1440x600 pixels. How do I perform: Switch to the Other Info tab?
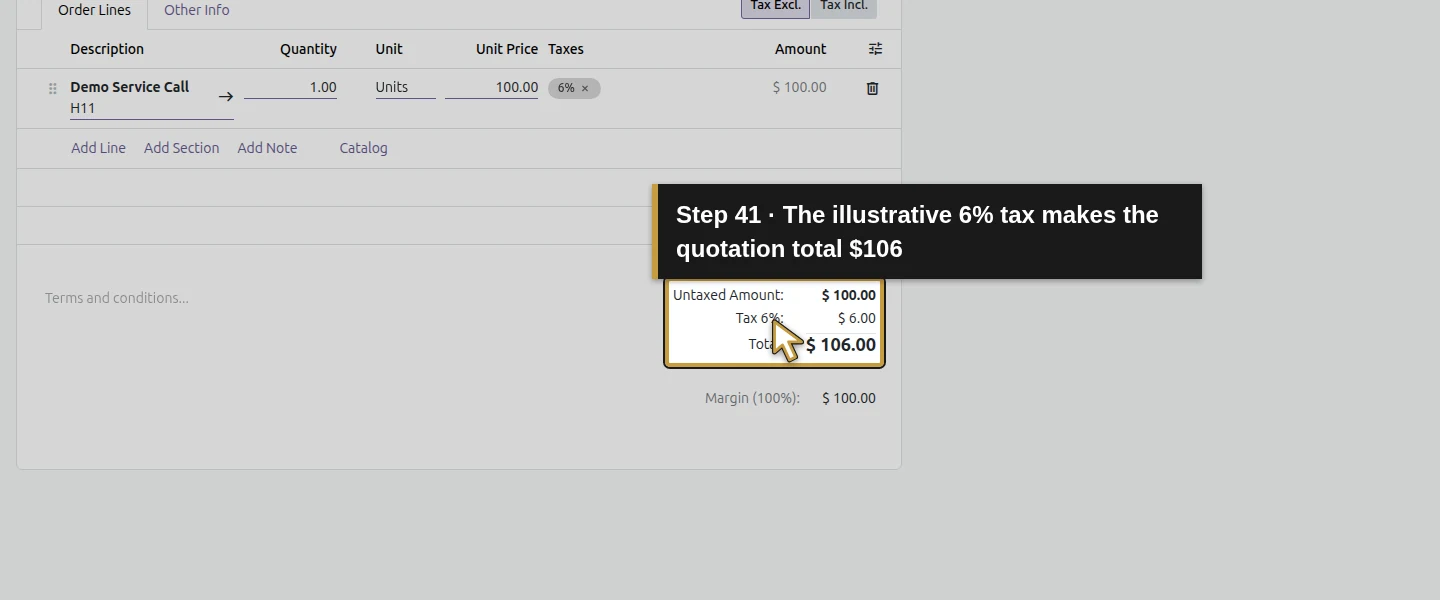pos(197,11)
